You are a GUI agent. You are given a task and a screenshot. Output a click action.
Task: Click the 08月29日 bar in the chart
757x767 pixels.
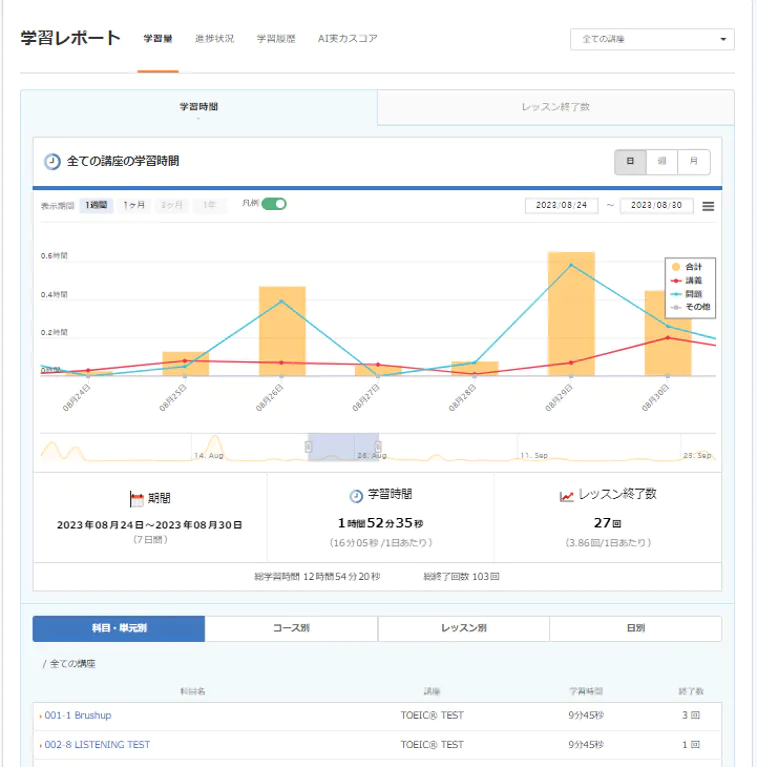coord(571,313)
